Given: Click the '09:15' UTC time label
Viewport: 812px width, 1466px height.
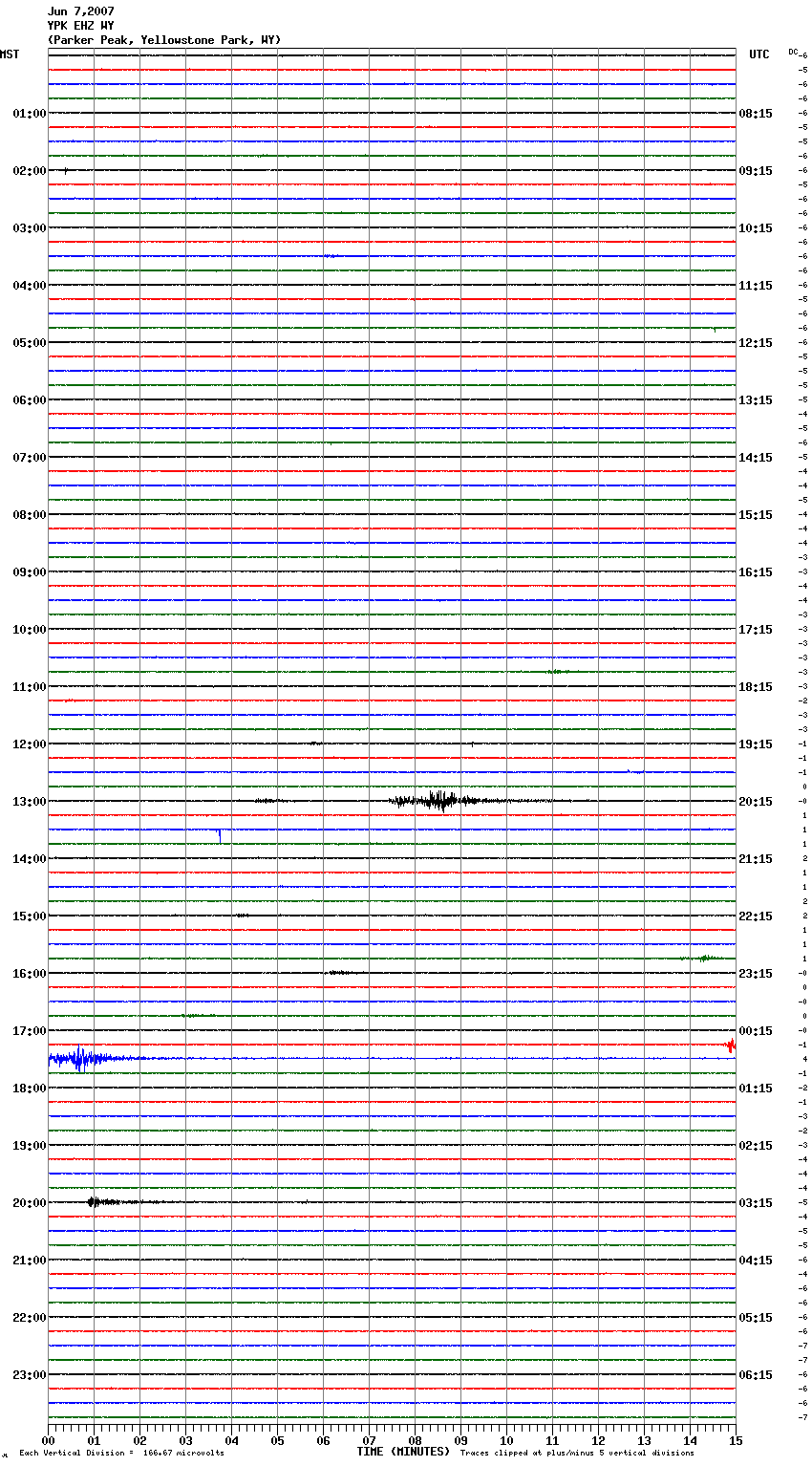Looking at the screenshot, I should point(756,171).
